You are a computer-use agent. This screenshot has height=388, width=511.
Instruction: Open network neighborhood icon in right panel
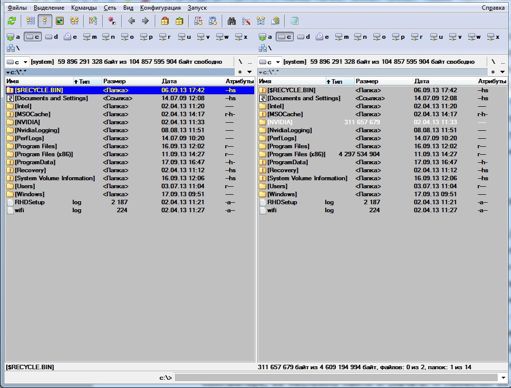tap(265, 49)
